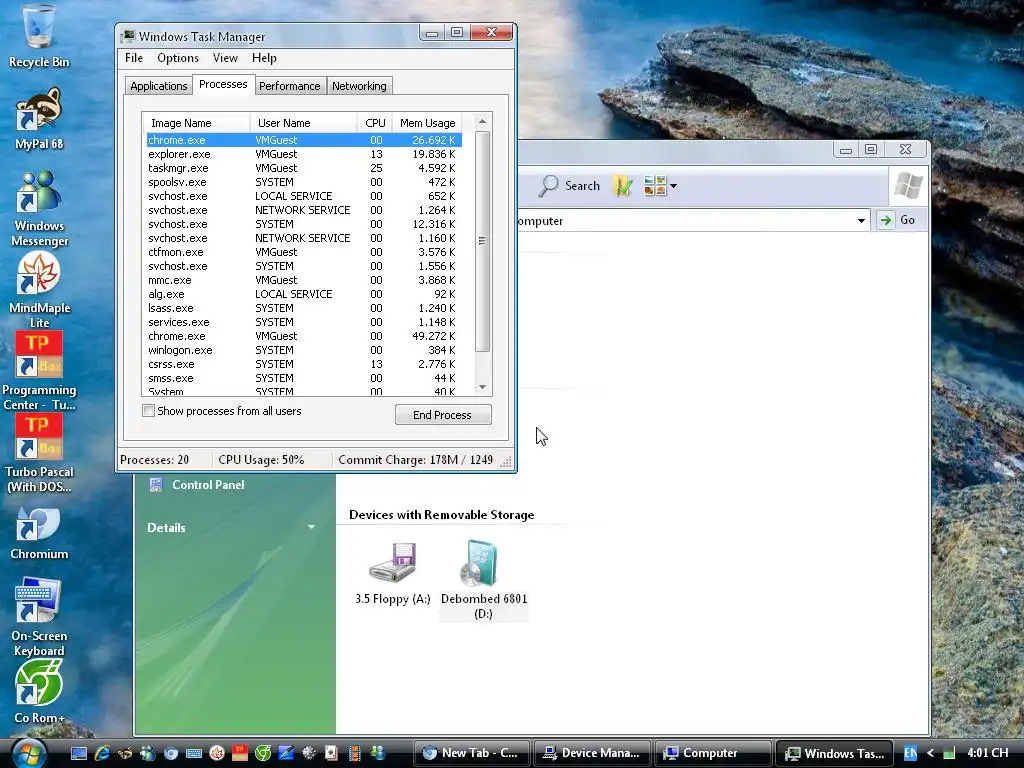Select the csrss.exe process row
Viewport: 1024px width, 768px height.
point(304,364)
